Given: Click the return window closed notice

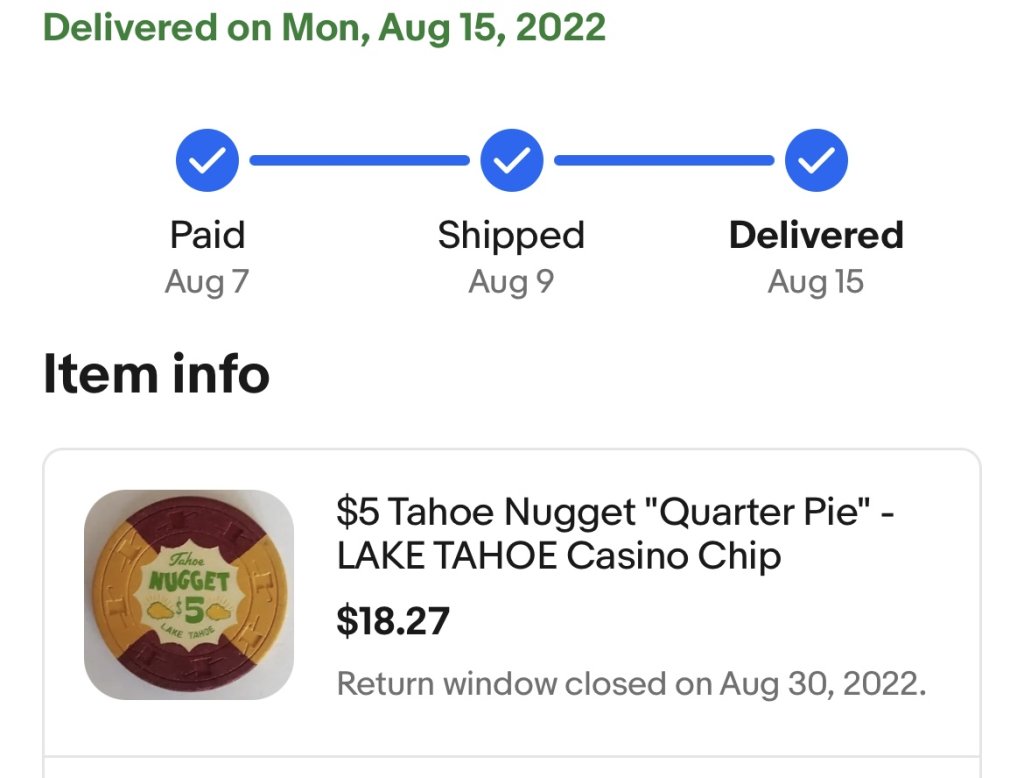Looking at the screenshot, I should click(x=631, y=684).
